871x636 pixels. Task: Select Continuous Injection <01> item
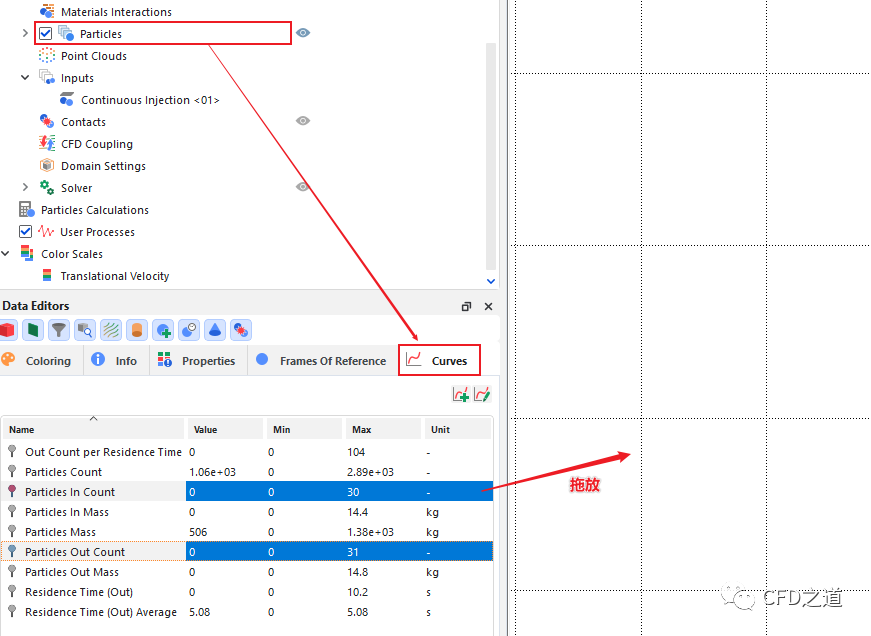[150, 100]
